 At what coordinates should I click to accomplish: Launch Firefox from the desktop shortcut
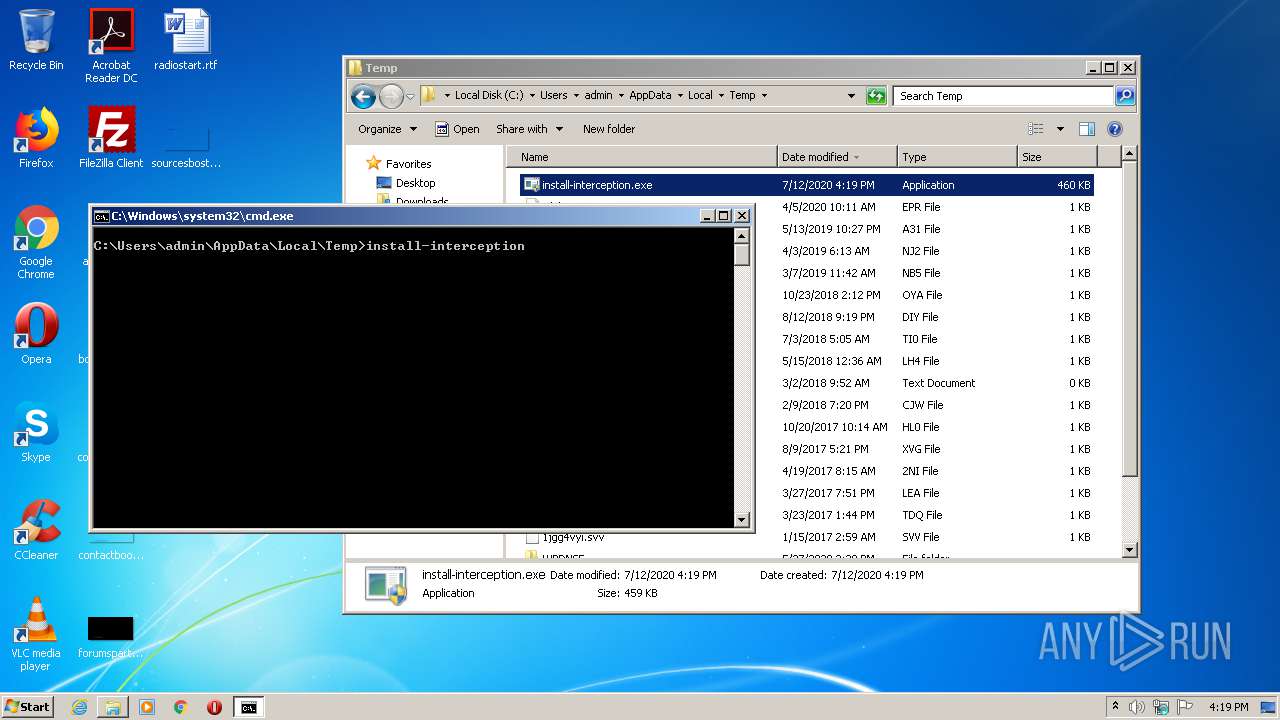36,138
